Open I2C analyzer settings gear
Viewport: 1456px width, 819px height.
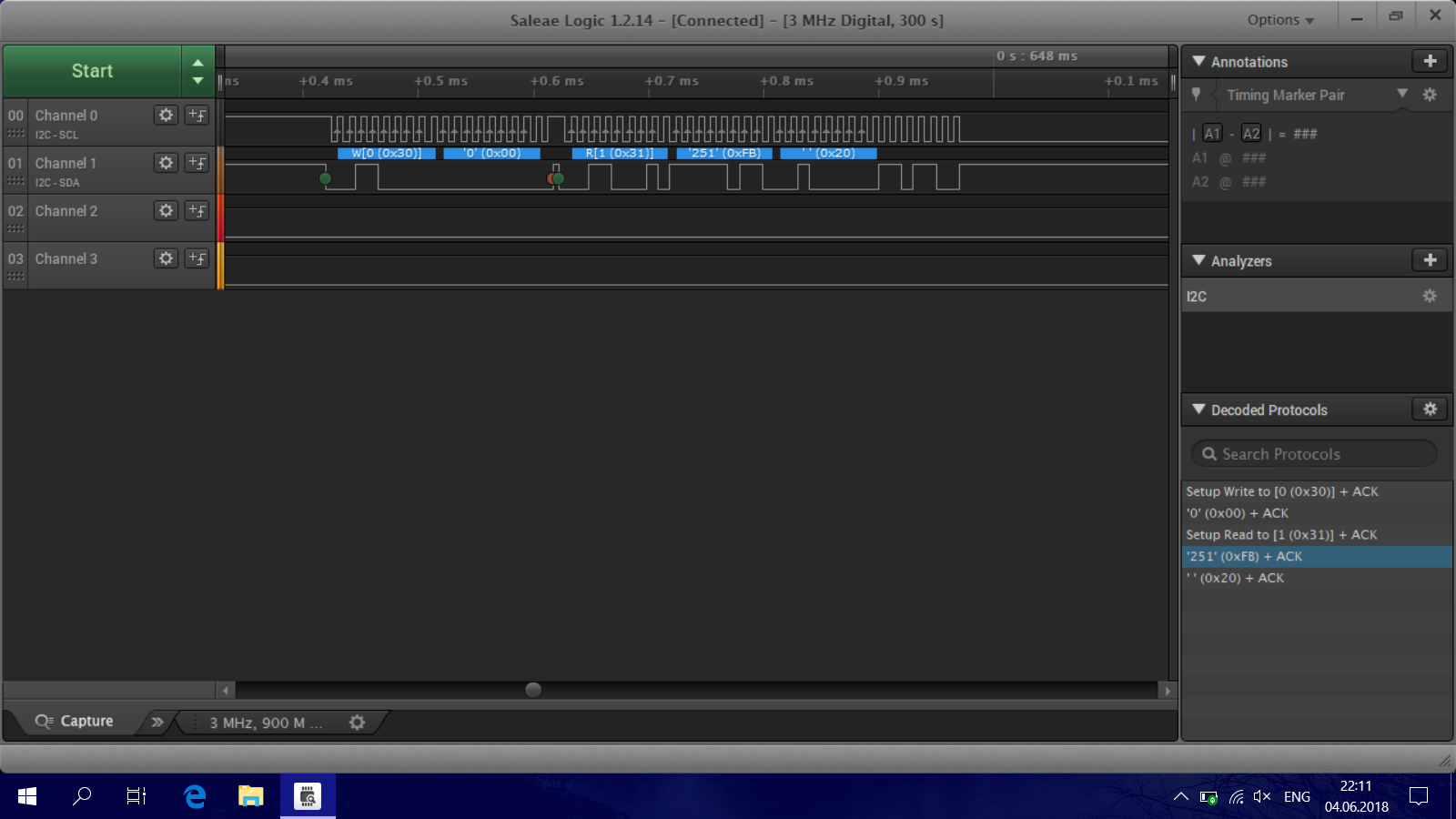coord(1430,296)
